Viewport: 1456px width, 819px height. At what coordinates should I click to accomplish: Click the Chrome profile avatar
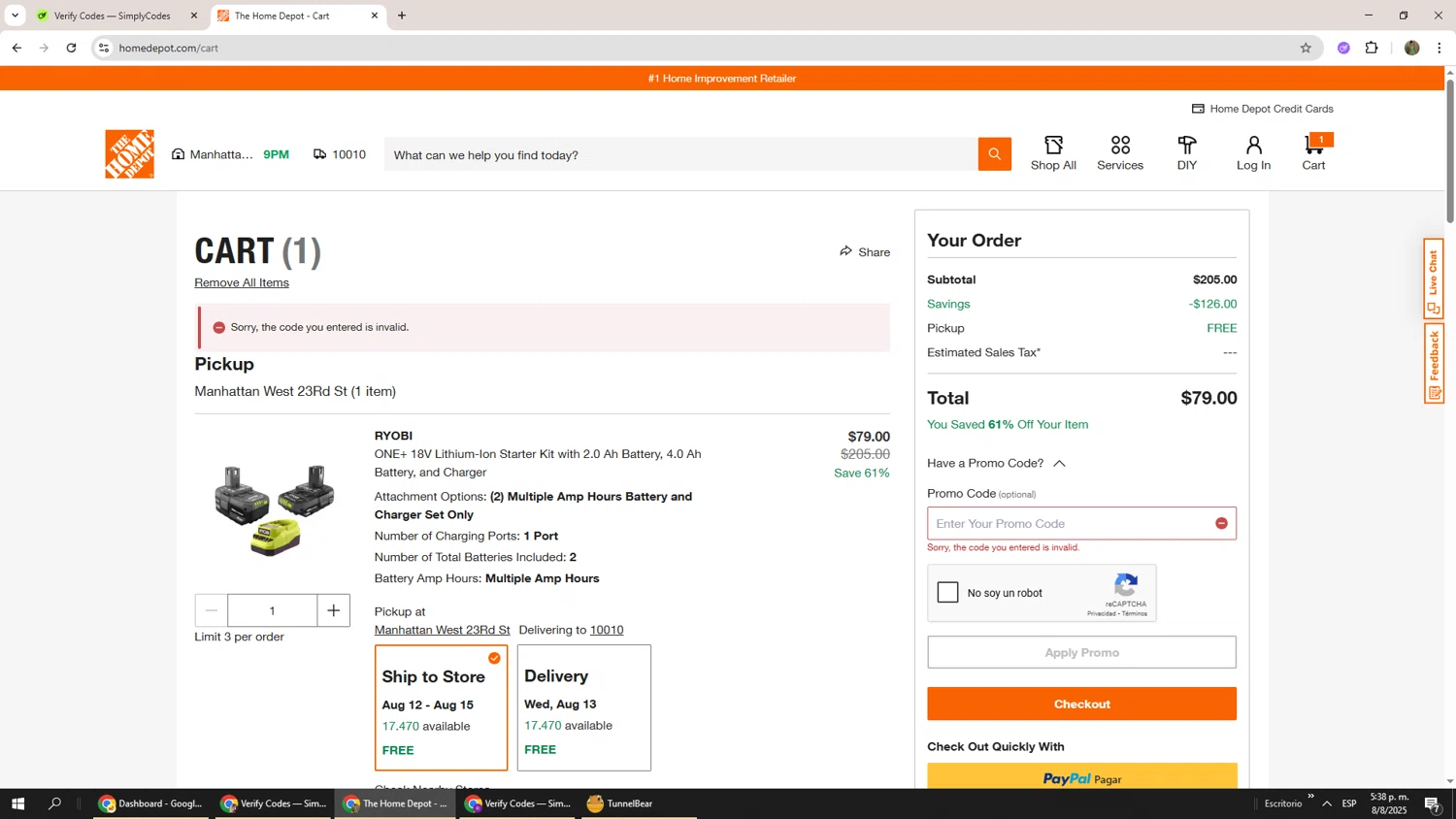click(x=1411, y=48)
